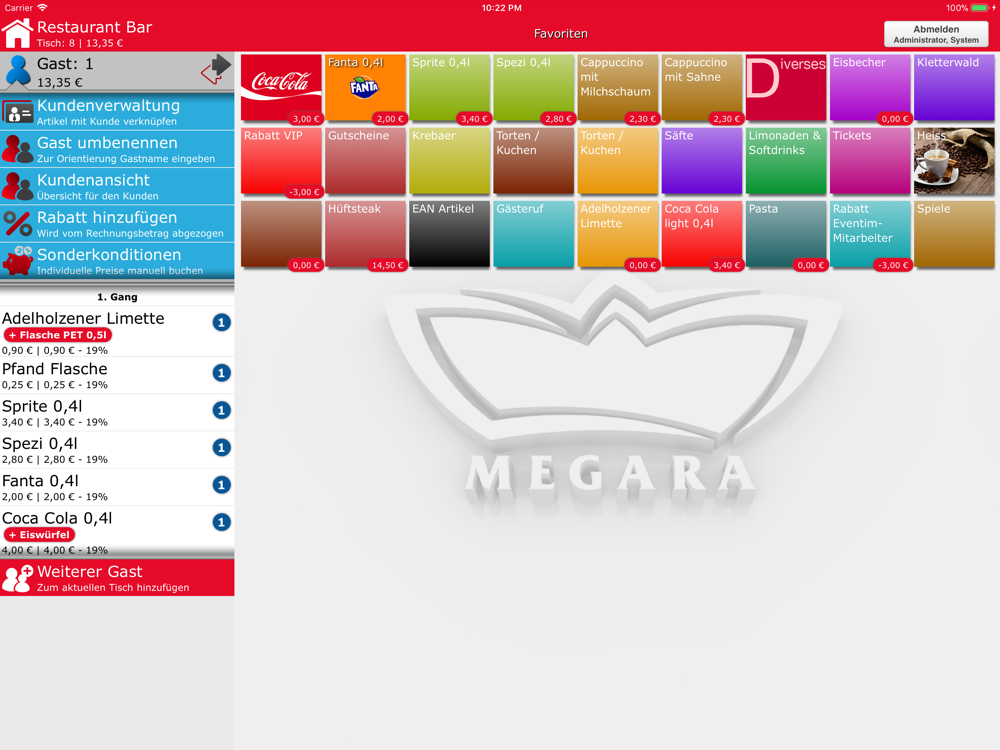
Task: Select the Fanta 0,4l order row
Action: [x=117, y=487]
